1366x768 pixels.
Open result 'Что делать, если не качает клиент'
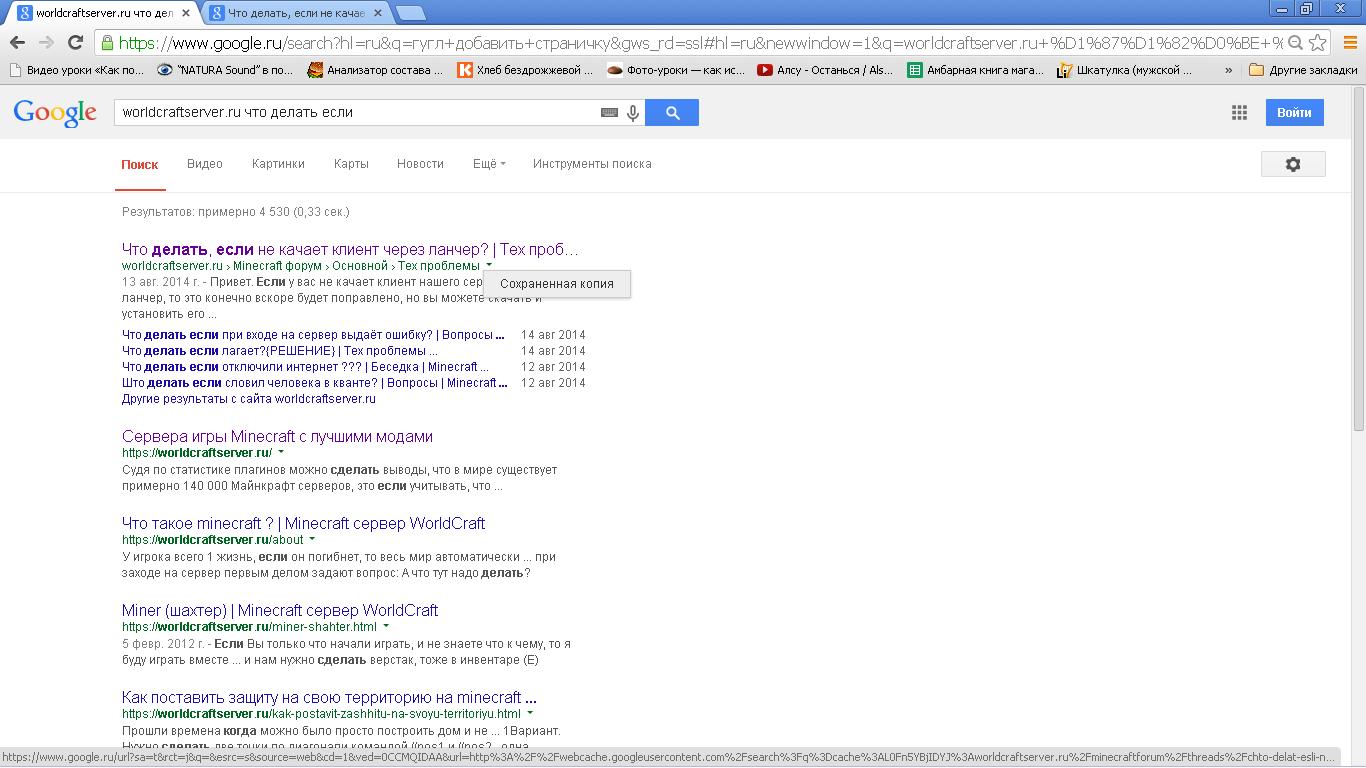[350, 249]
